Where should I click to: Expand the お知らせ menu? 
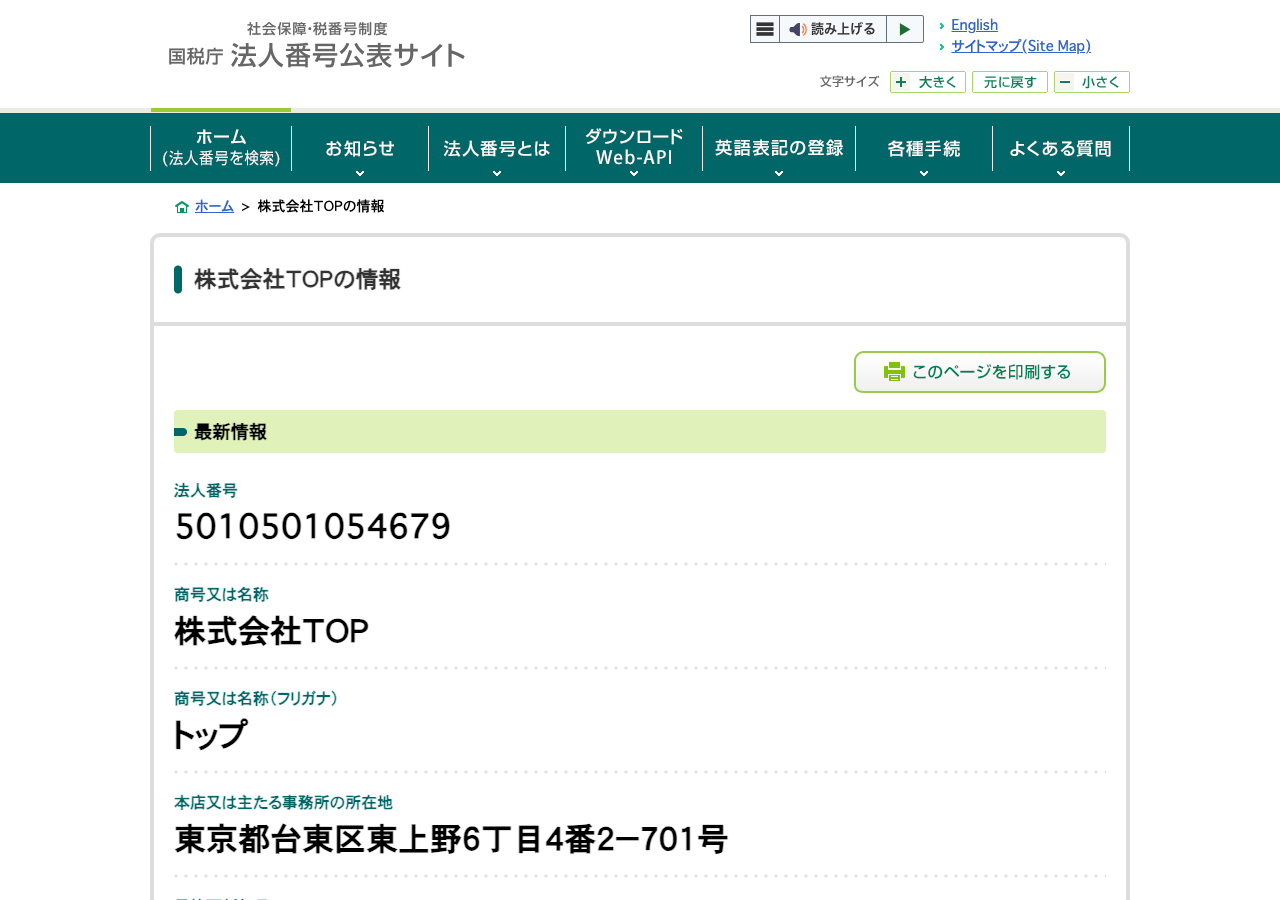tap(360, 148)
